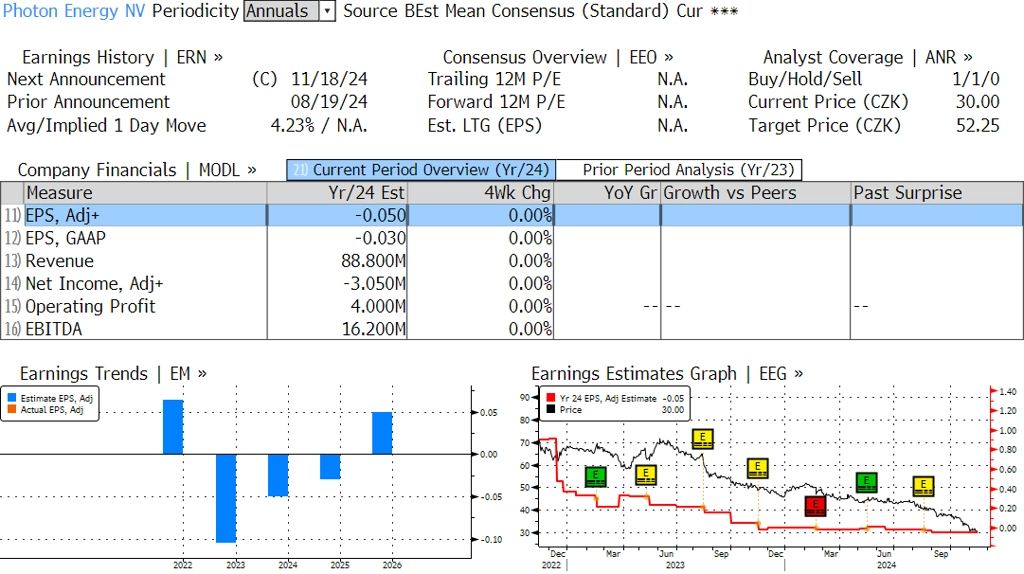Select Current Period Overview (Yr/24) tab
1024x574 pixels.
(421, 170)
